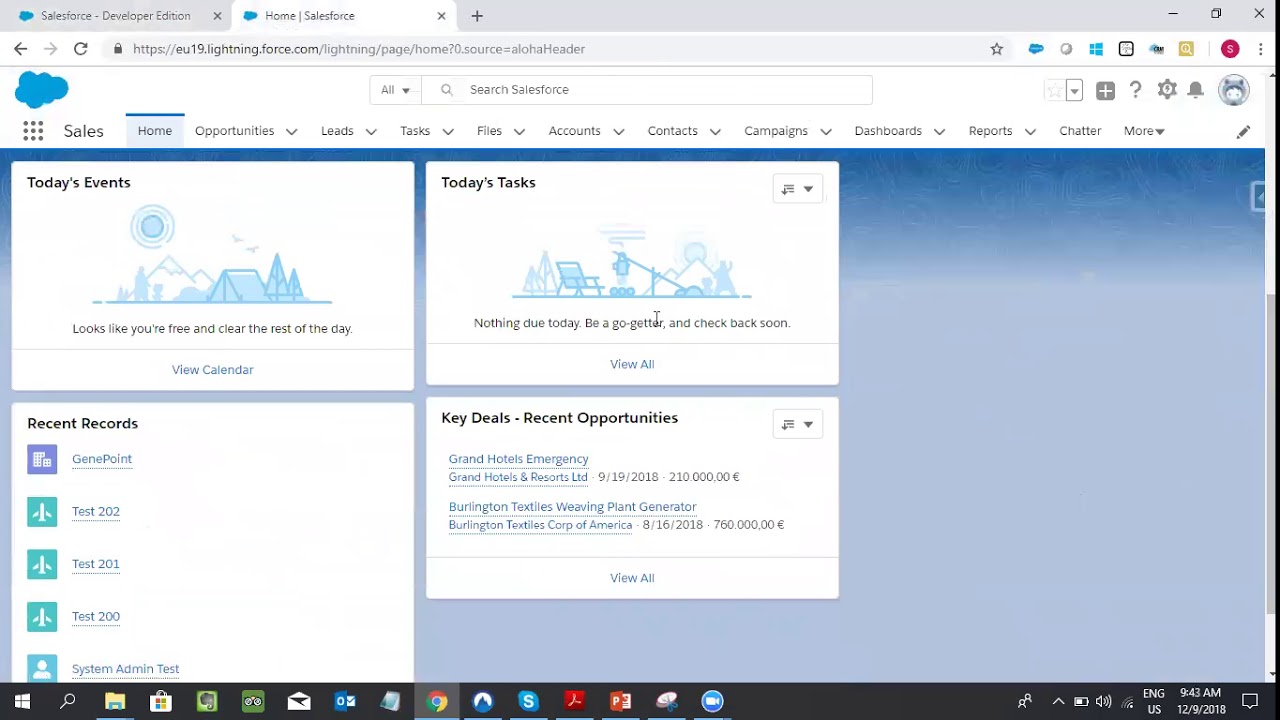
Task: Bookmark page with the star icon
Action: coord(997,49)
